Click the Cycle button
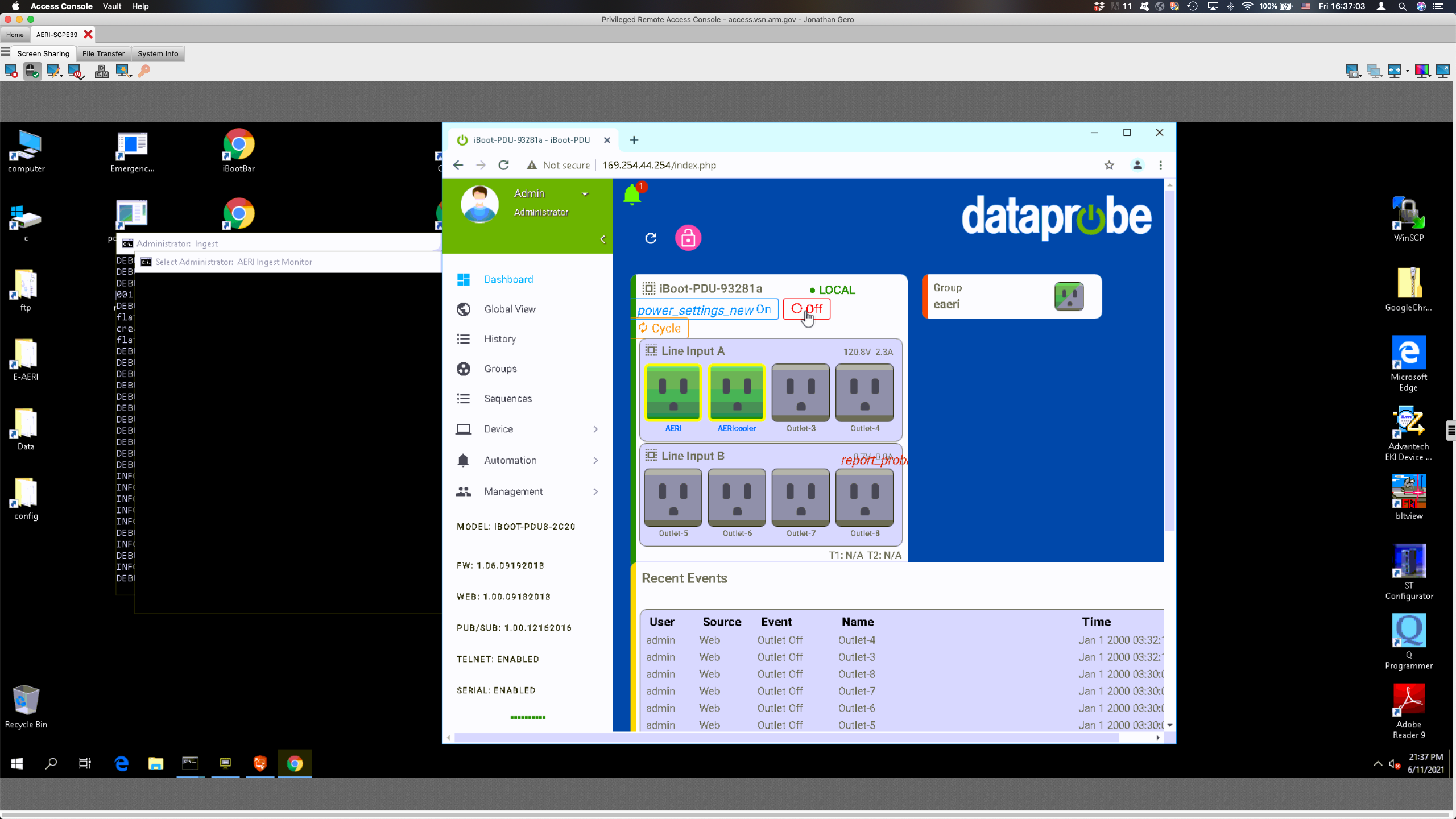This screenshot has height=819, width=1456. pos(660,328)
